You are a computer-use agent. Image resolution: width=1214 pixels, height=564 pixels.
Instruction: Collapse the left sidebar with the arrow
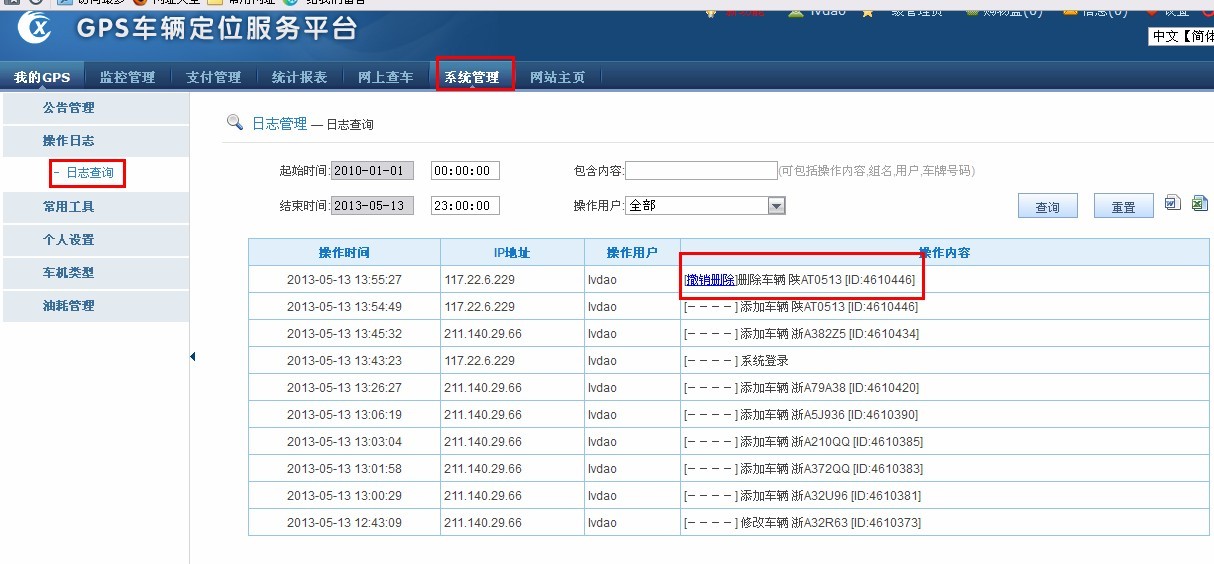192,357
